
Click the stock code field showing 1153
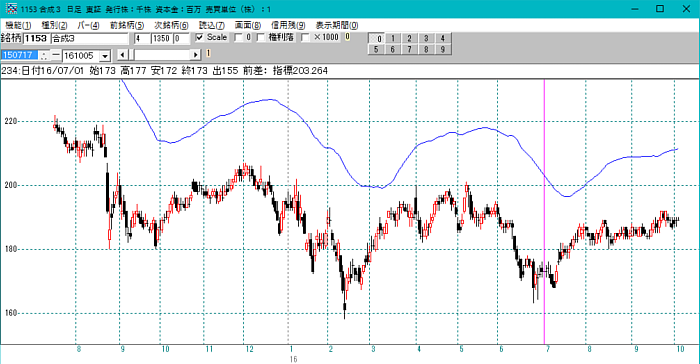[36, 38]
